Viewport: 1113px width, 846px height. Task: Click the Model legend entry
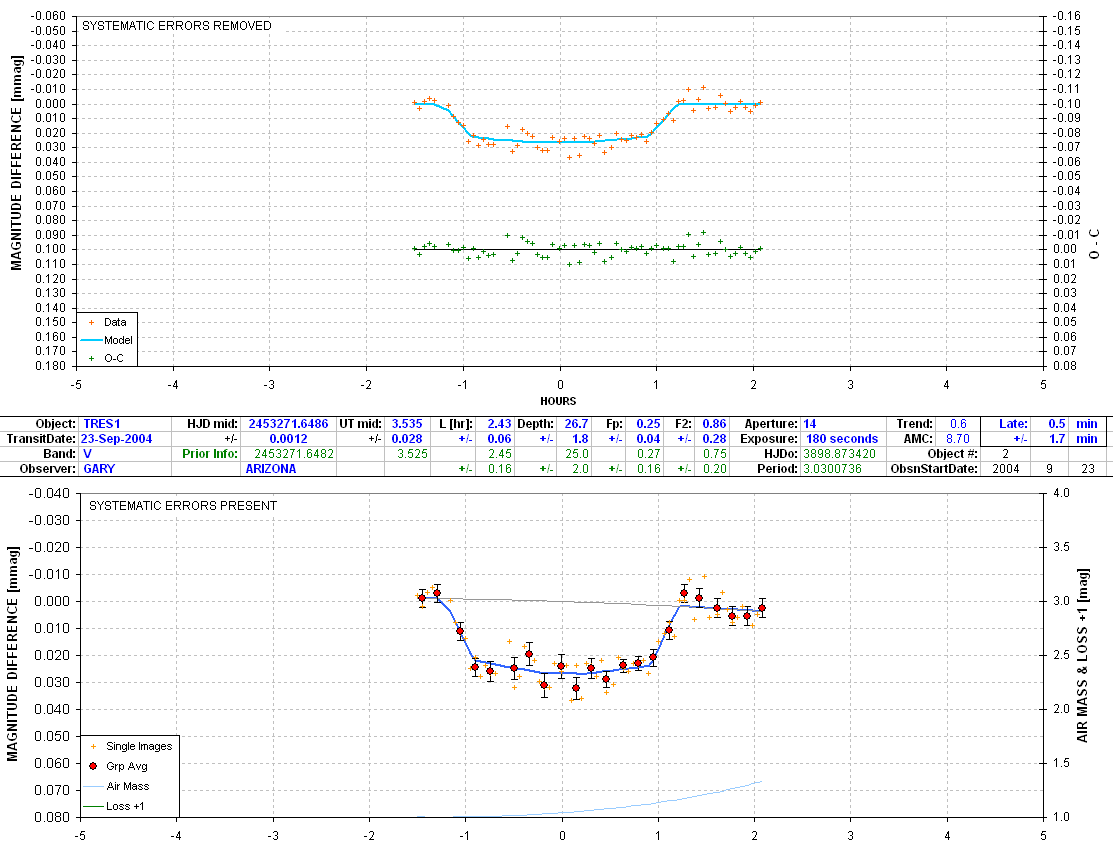(107, 340)
